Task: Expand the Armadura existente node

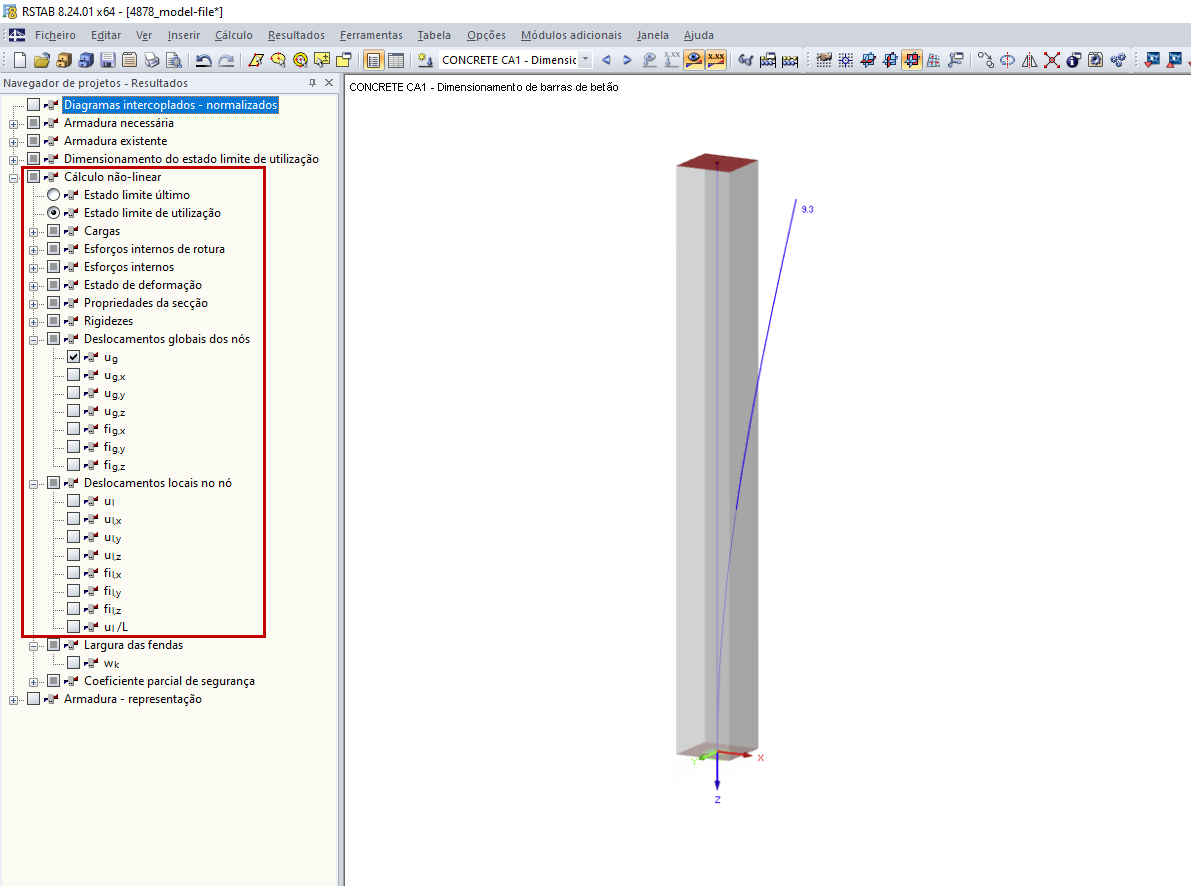Action: pyautogui.click(x=13, y=142)
